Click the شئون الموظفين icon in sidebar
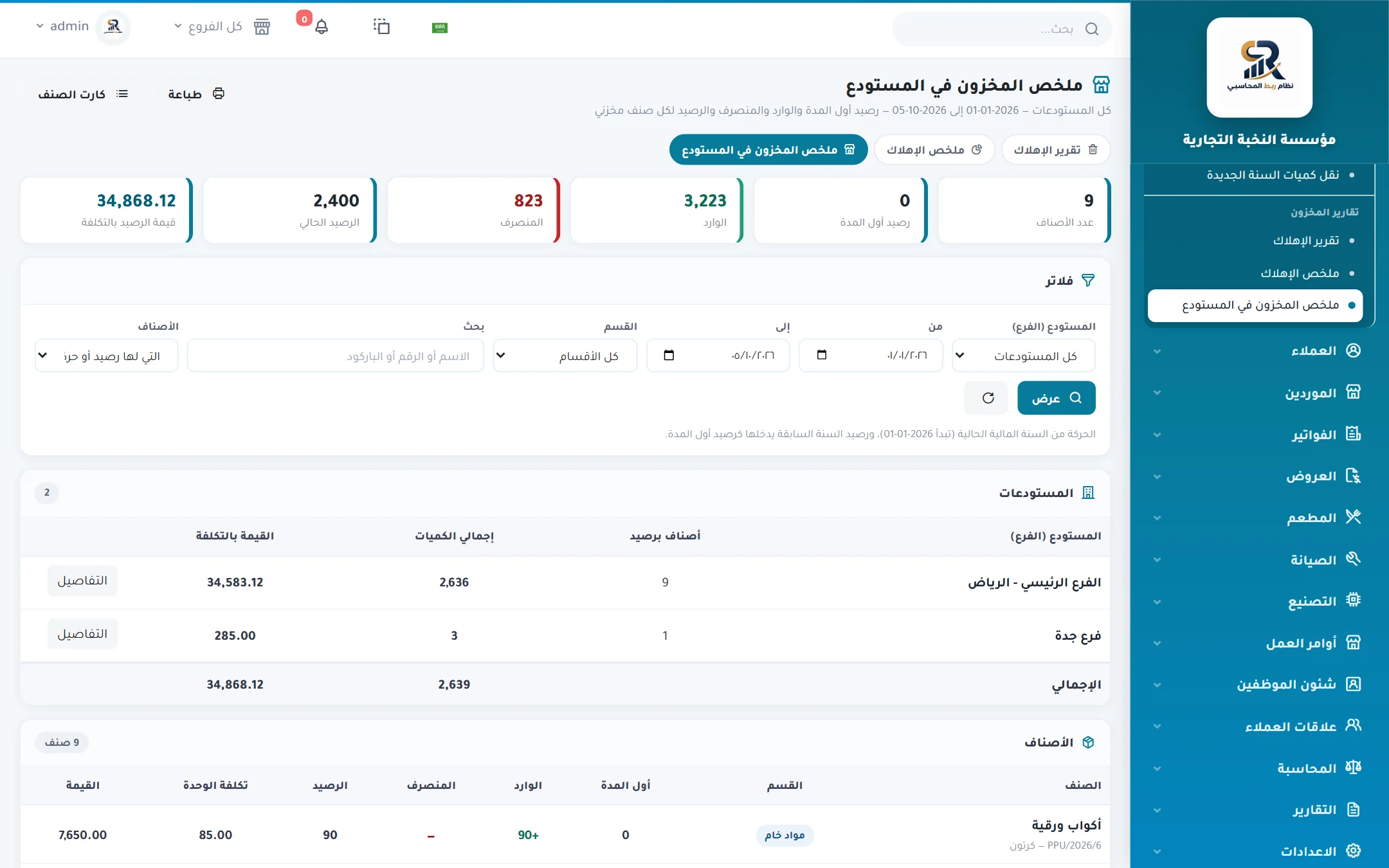Viewport: 1389px width, 868px height. click(1353, 684)
